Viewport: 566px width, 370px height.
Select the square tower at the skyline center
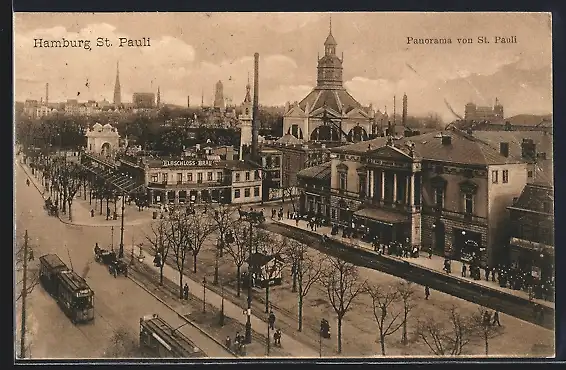[x=219, y=94]
